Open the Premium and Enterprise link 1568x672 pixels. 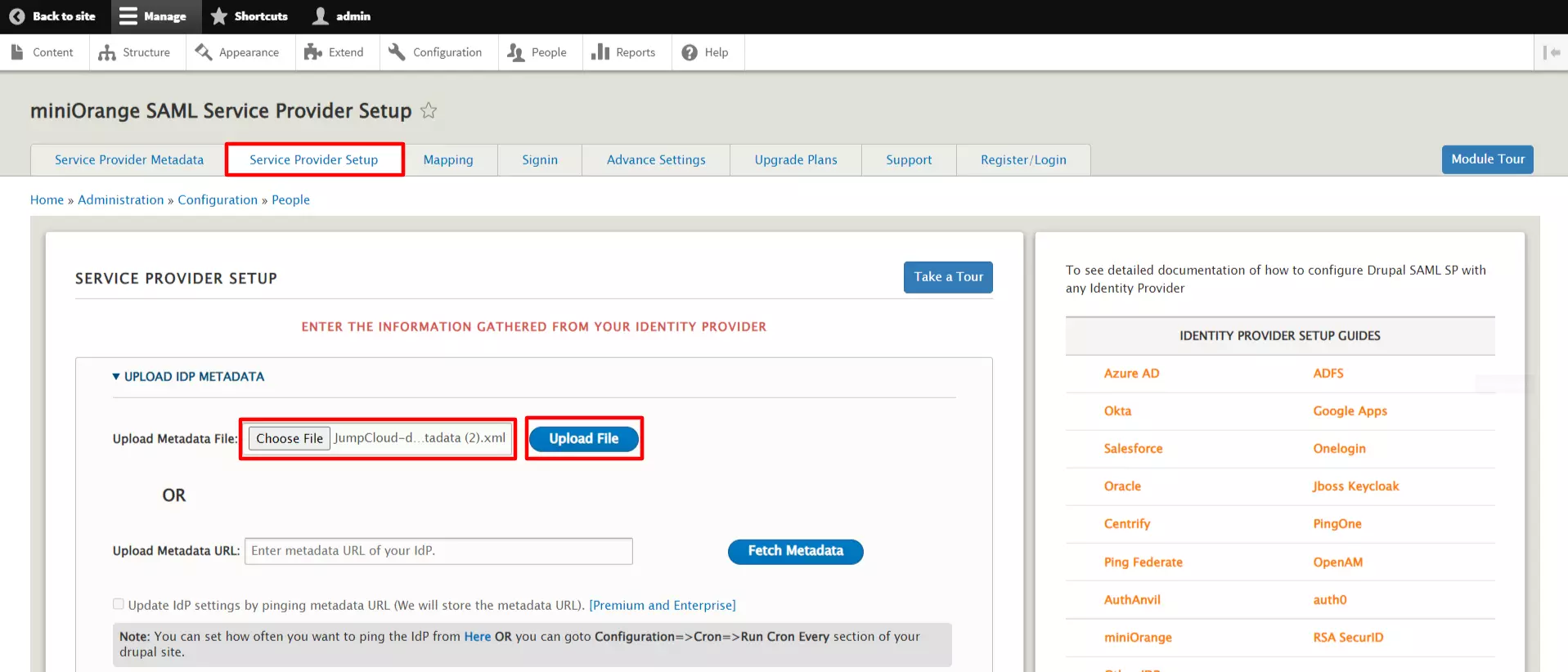pos(663,606)
